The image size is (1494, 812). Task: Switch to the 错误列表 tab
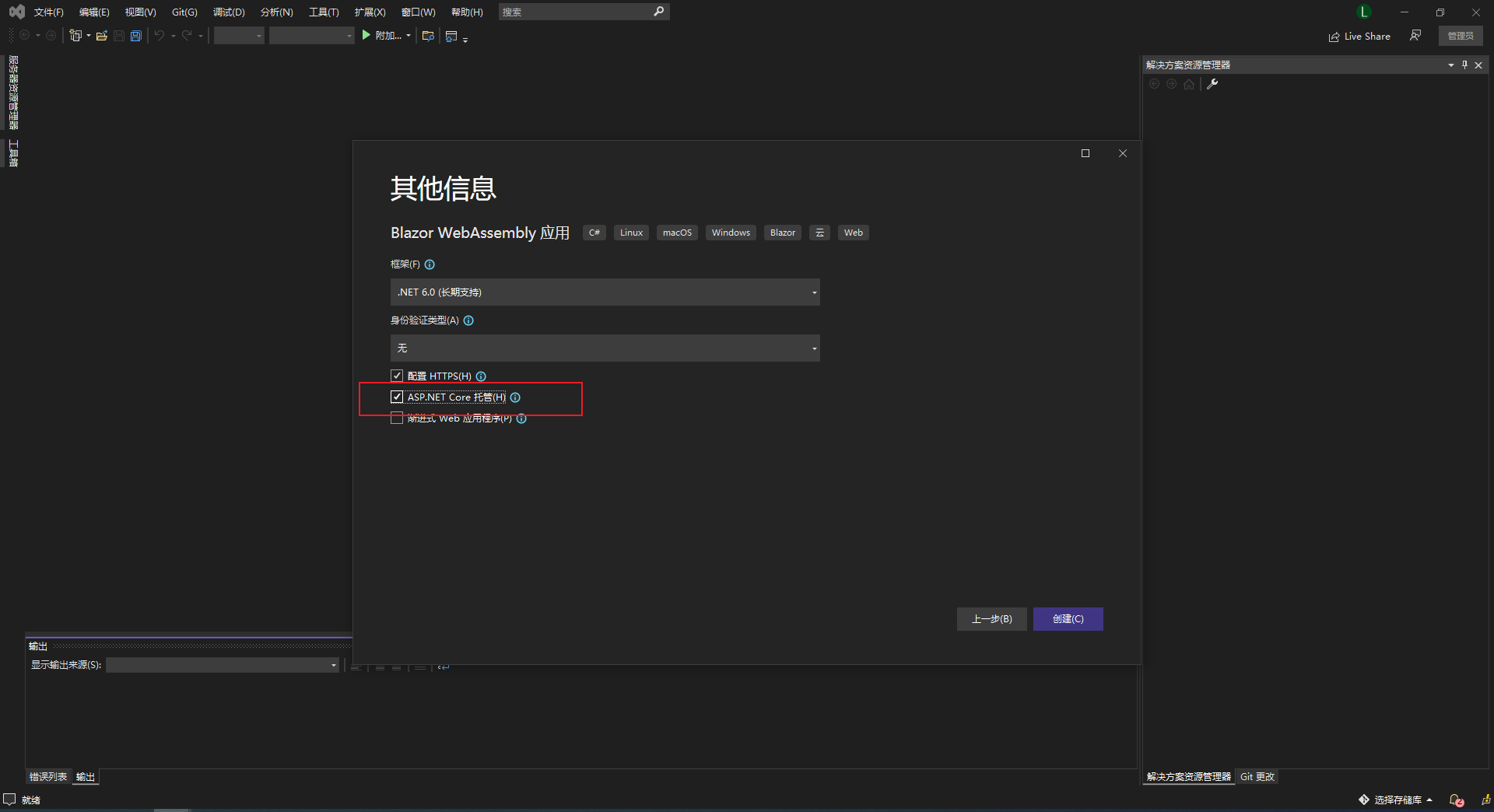point(48,776)
